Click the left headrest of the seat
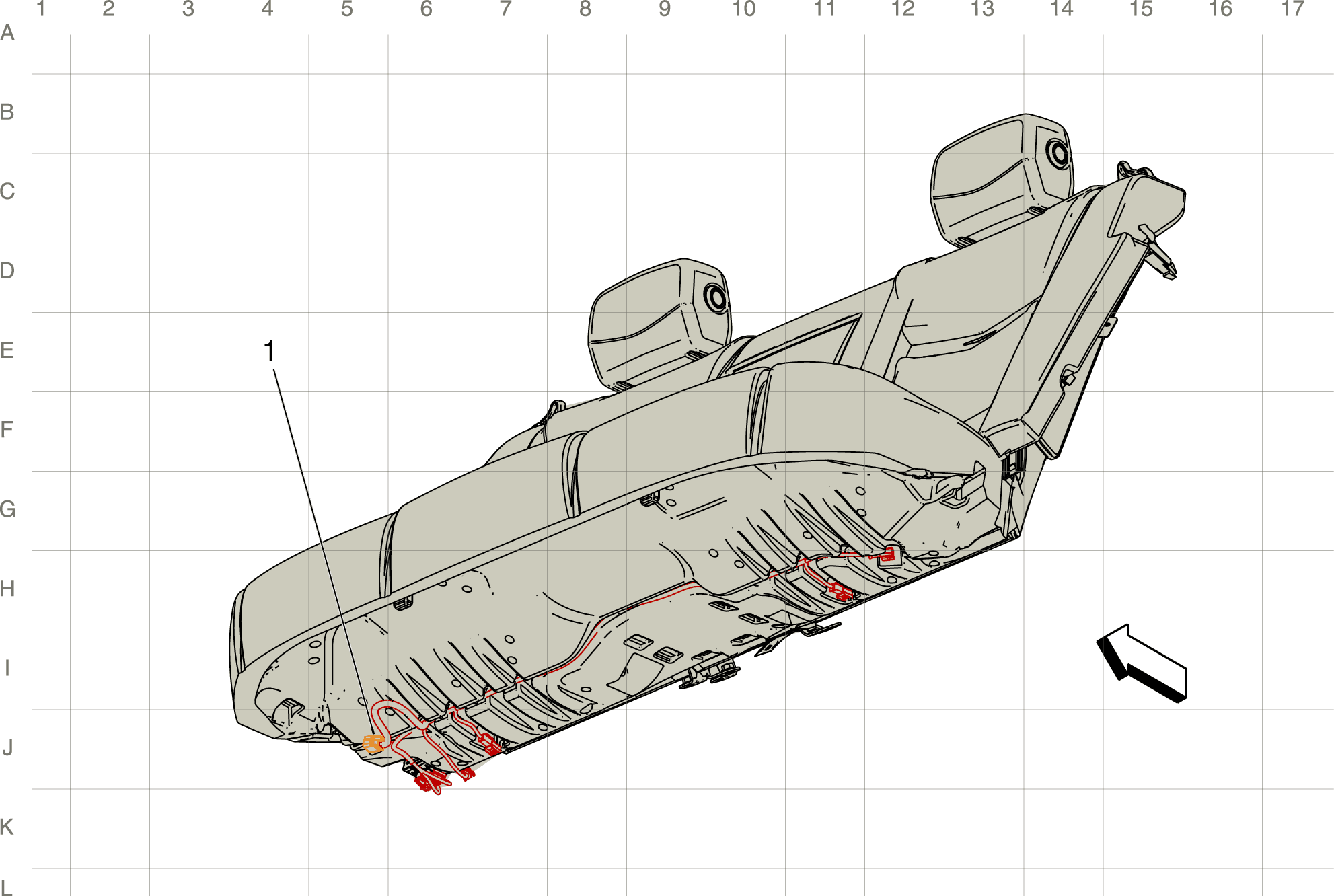Viewport: 1334px width, 896px height. 659,324
